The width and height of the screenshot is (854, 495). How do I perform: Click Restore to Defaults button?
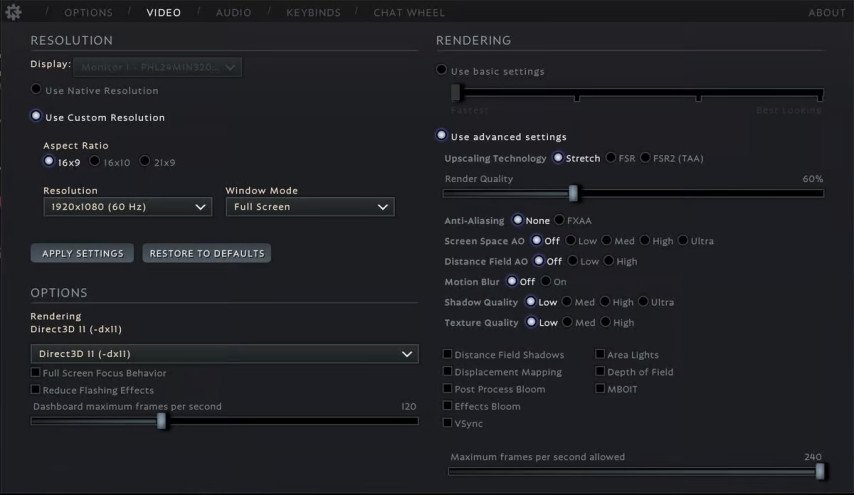pos(207,253)
